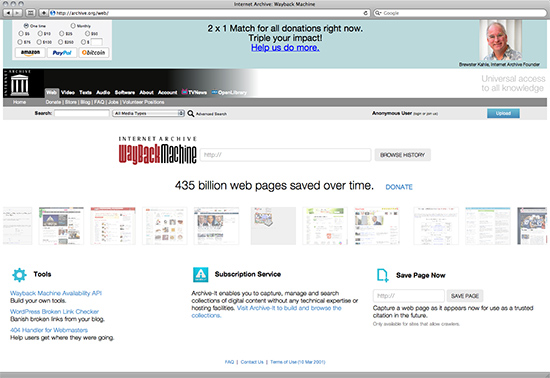Open the Software tab
This screenshot has height=378, width=550.
tap(125, 93)
